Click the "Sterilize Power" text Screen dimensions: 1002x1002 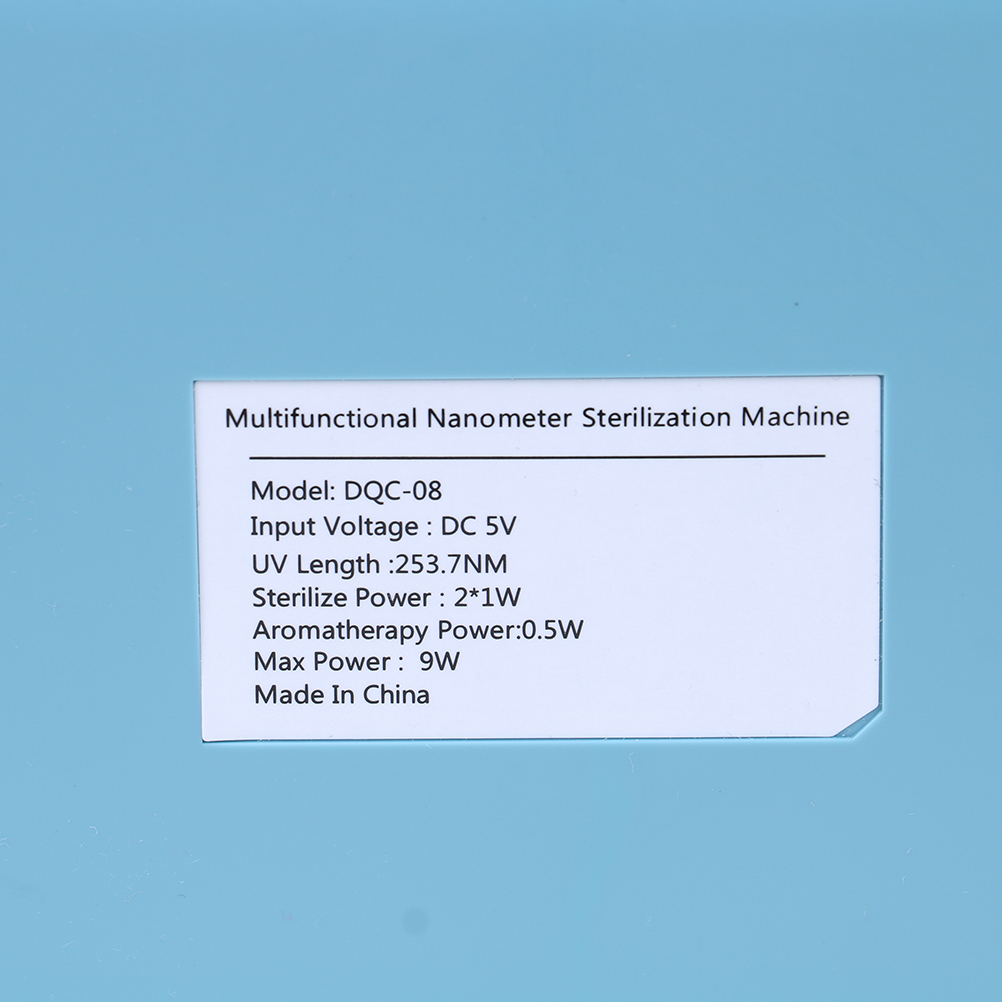coord(341,598)
